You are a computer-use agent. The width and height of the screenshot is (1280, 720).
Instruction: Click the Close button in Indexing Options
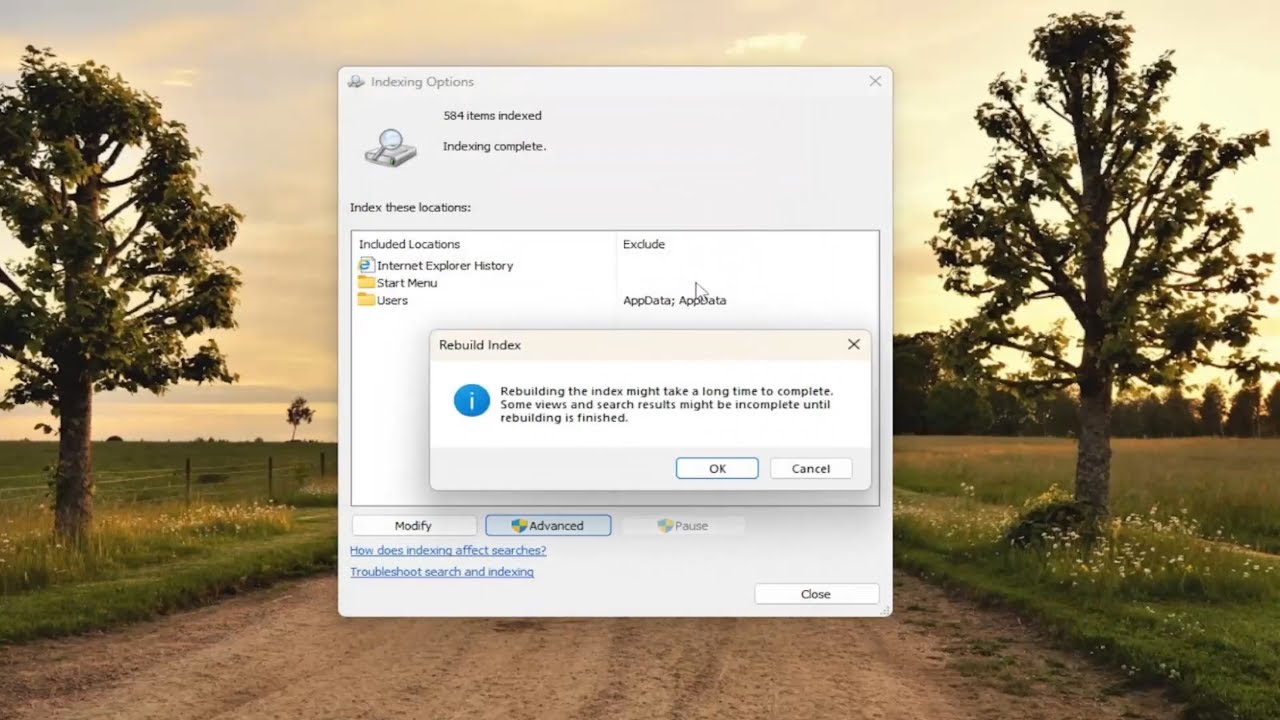point(816,594)
